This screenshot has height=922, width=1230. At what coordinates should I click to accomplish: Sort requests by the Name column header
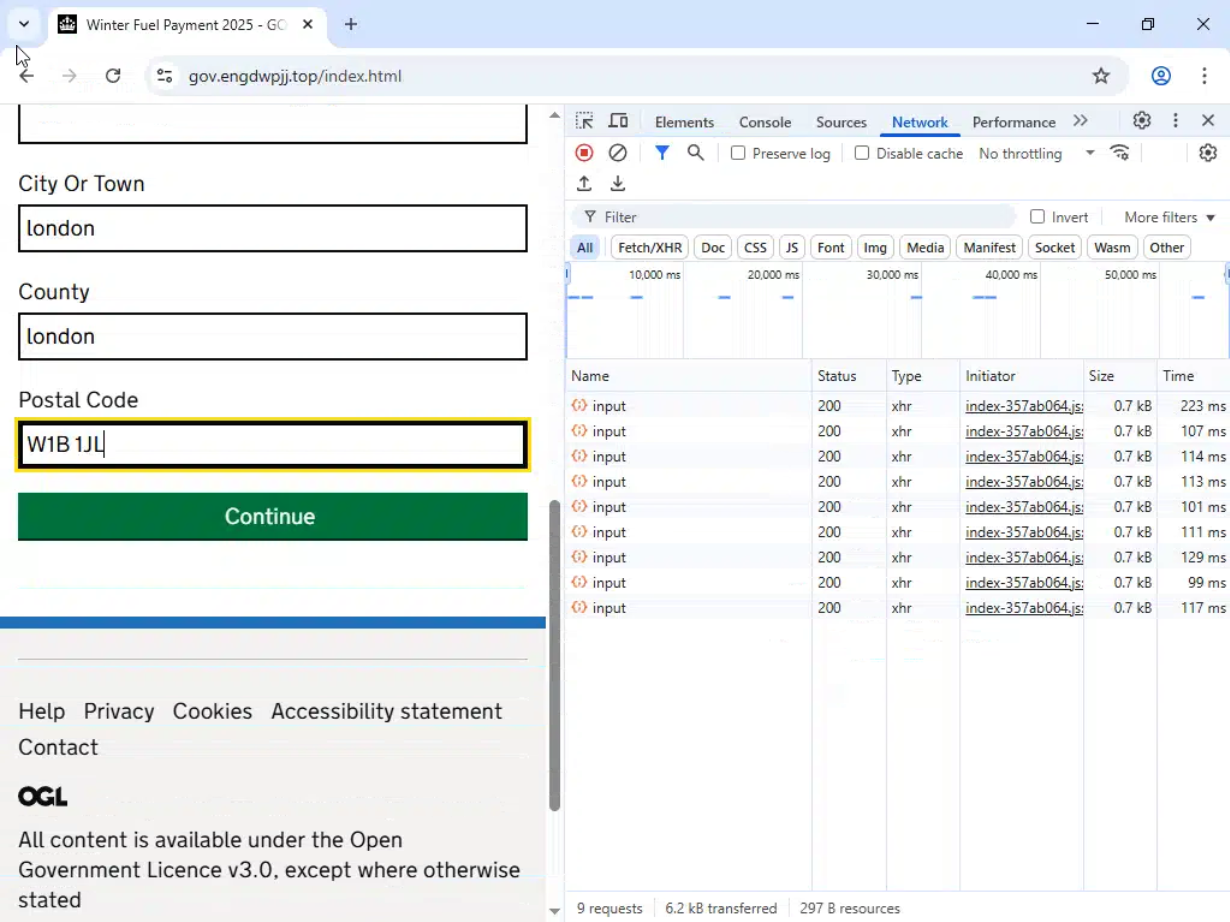688,376
